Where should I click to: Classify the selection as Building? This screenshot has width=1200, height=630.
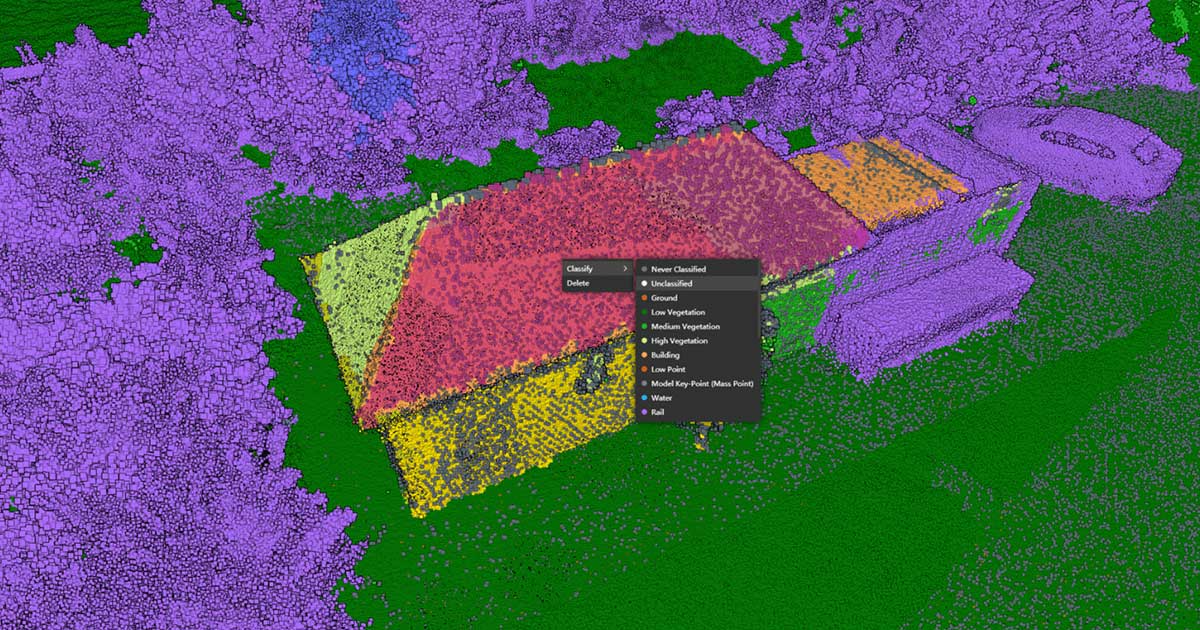click(665, 355)
